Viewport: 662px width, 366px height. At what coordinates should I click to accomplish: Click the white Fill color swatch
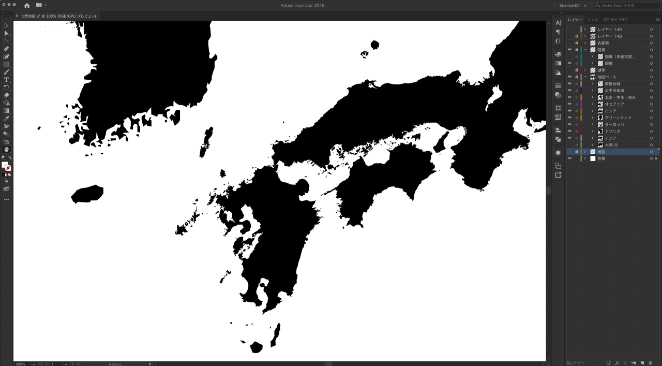(5, 165)
